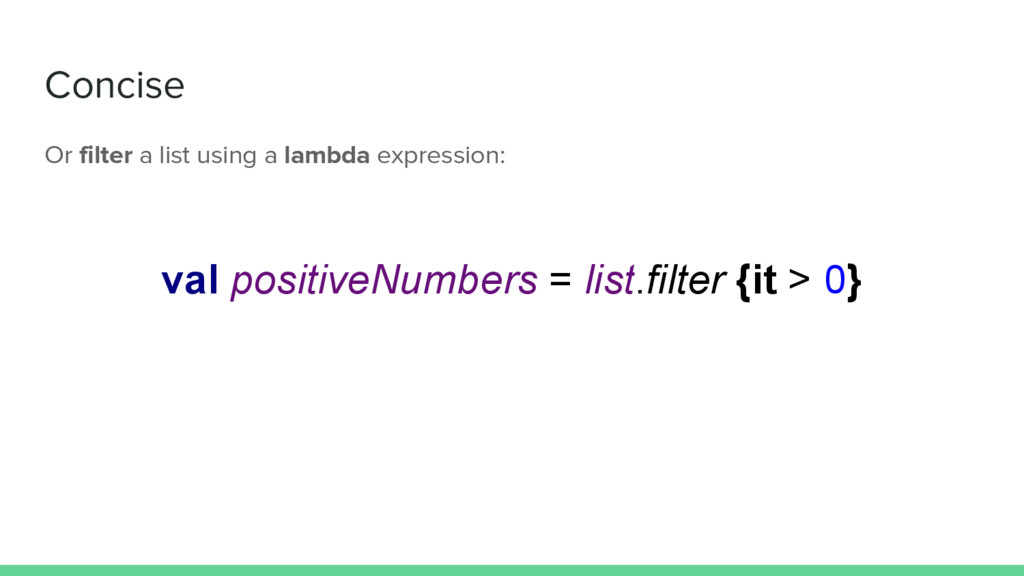Screen dimensions: 1024x576
Task: Select the purple "list" identifier in code
Action: coord(609,280)
